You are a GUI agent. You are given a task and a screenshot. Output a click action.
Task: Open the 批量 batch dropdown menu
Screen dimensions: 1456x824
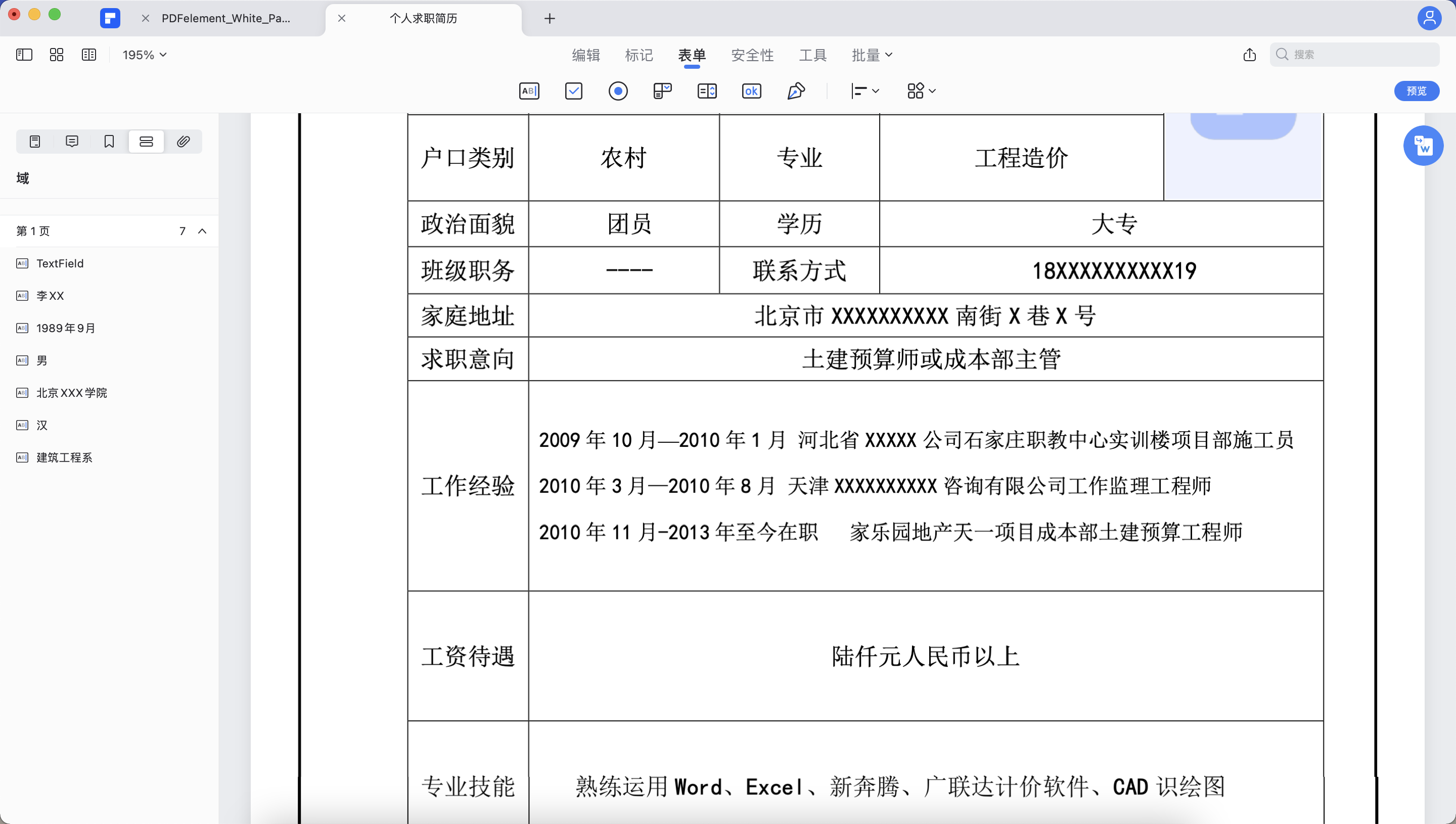click(x=872, y=54)
